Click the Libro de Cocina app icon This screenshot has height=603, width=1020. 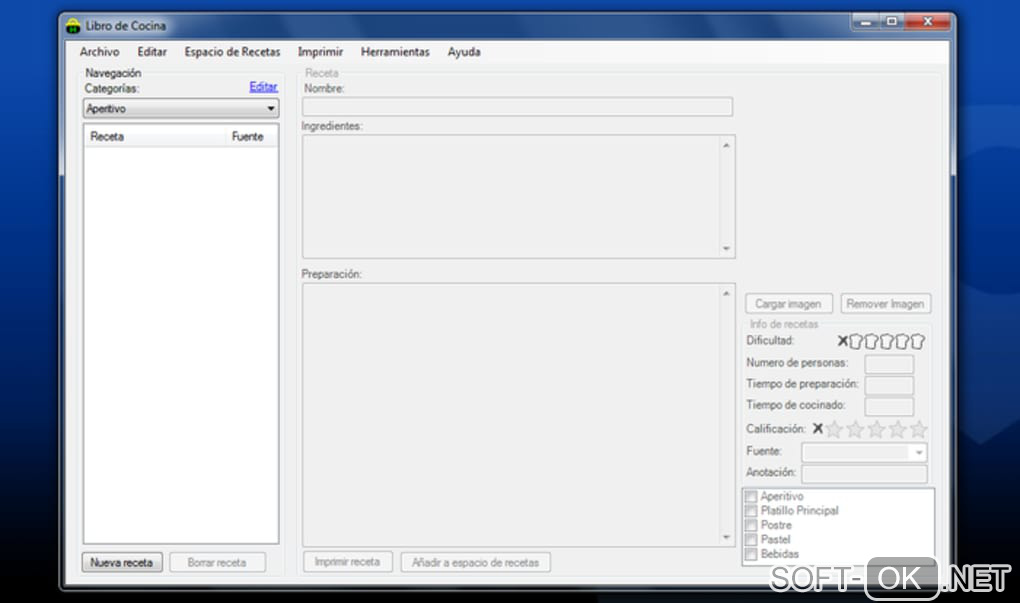point(73,26)
